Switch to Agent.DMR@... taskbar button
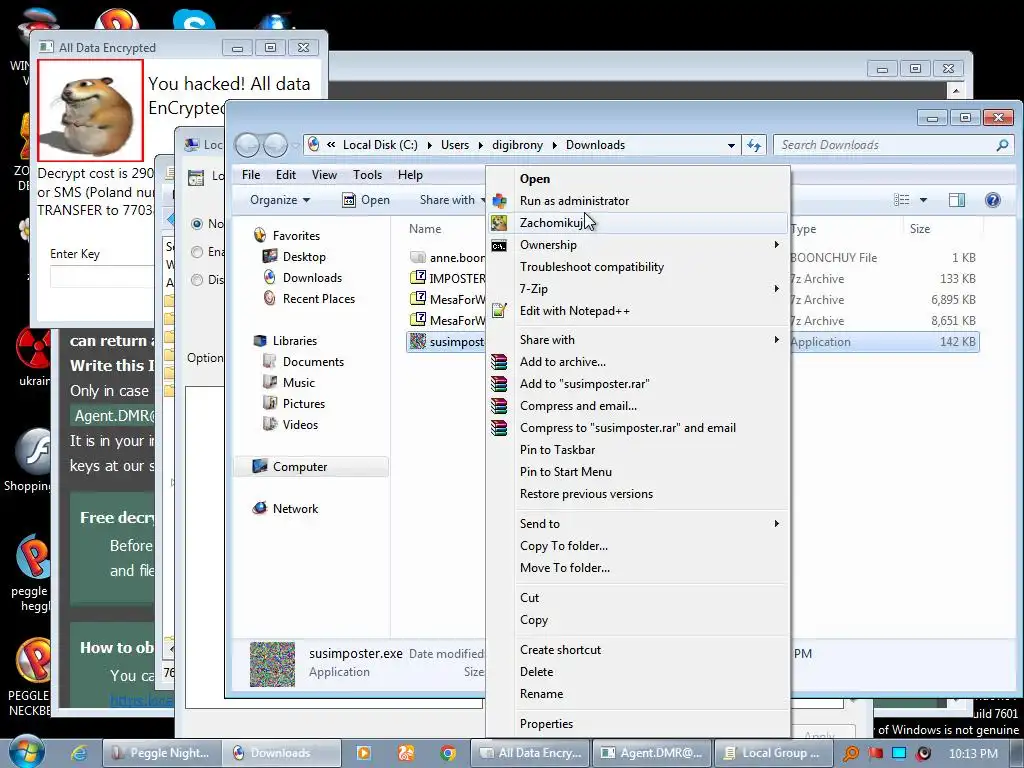 click(x=652, y=753)
